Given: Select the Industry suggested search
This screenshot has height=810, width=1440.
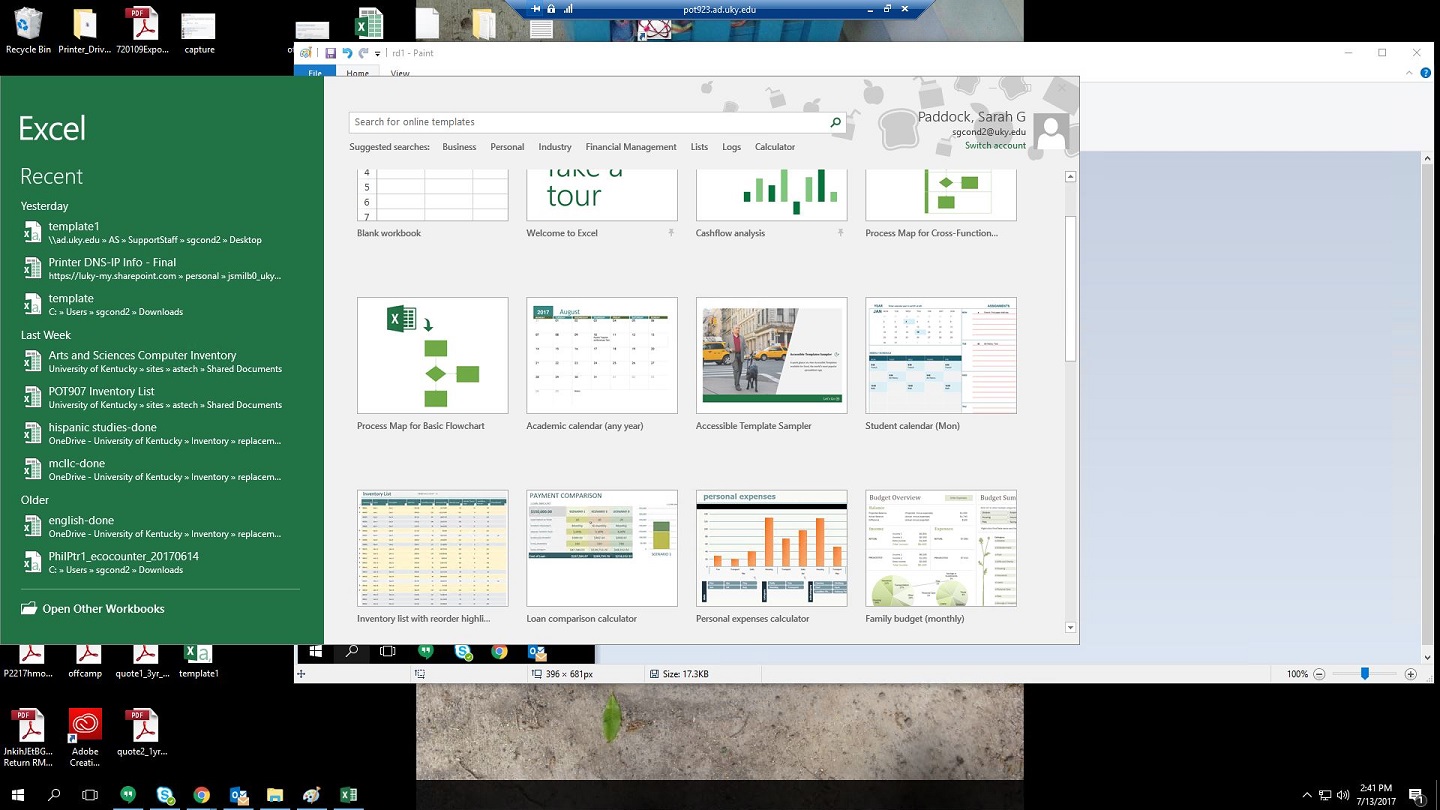Looking at the screenshot, I should (555, 147).
